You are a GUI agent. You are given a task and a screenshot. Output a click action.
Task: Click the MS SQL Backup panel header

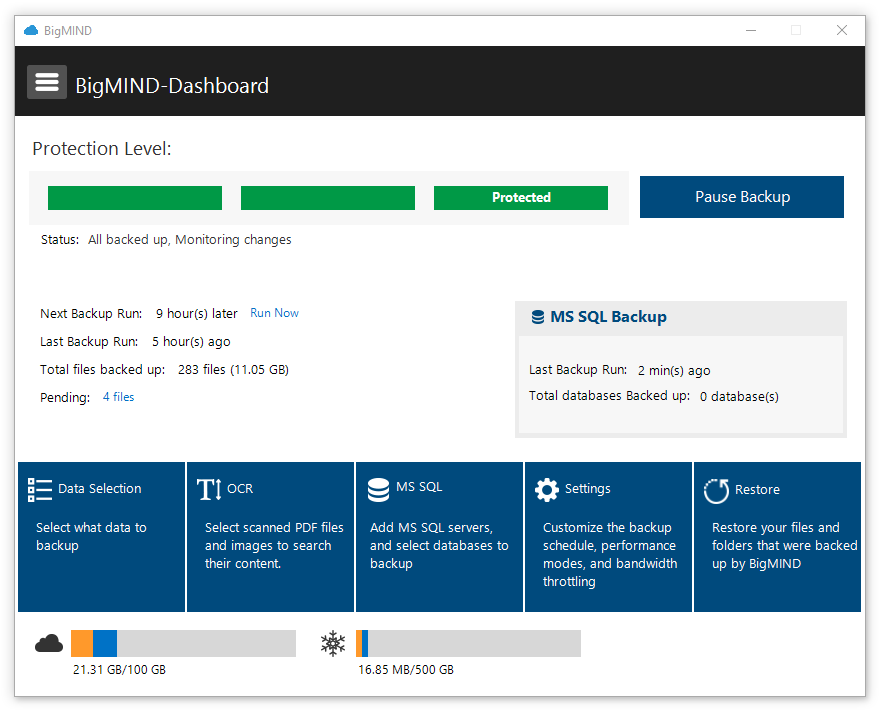coord(681,318)
